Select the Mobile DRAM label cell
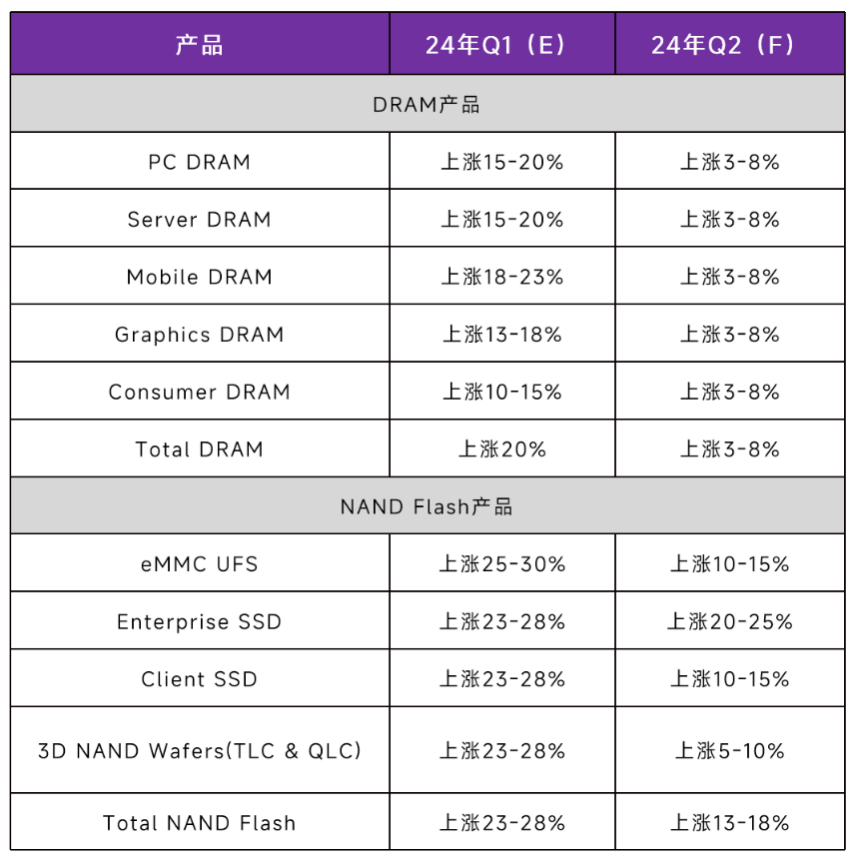Image resolution: width=853 pixels, height=867 pixels. pyautogui.click(x=199, y=277)
